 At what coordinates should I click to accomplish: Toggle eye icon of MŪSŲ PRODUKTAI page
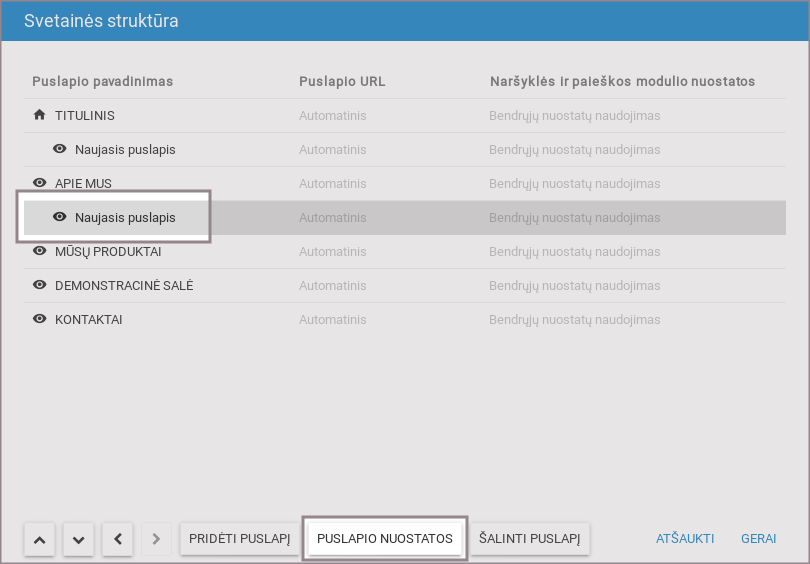[40, 251]
